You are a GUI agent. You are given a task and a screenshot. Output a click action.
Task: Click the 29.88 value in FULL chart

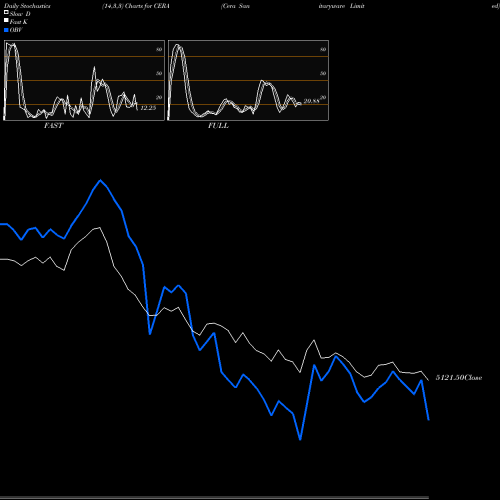tap(311, 101)
